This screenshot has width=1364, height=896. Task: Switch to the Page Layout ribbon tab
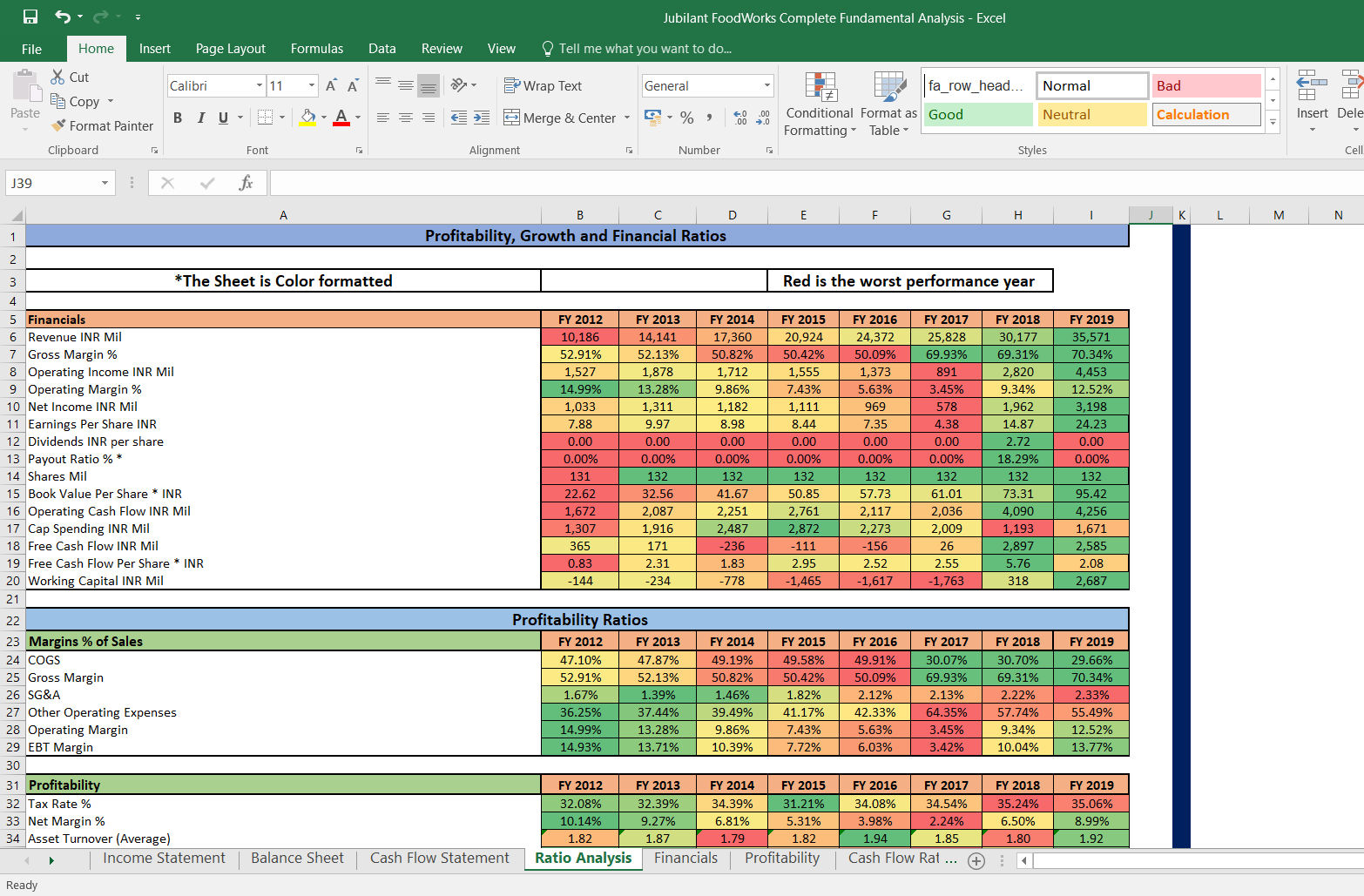coord(231,49)
